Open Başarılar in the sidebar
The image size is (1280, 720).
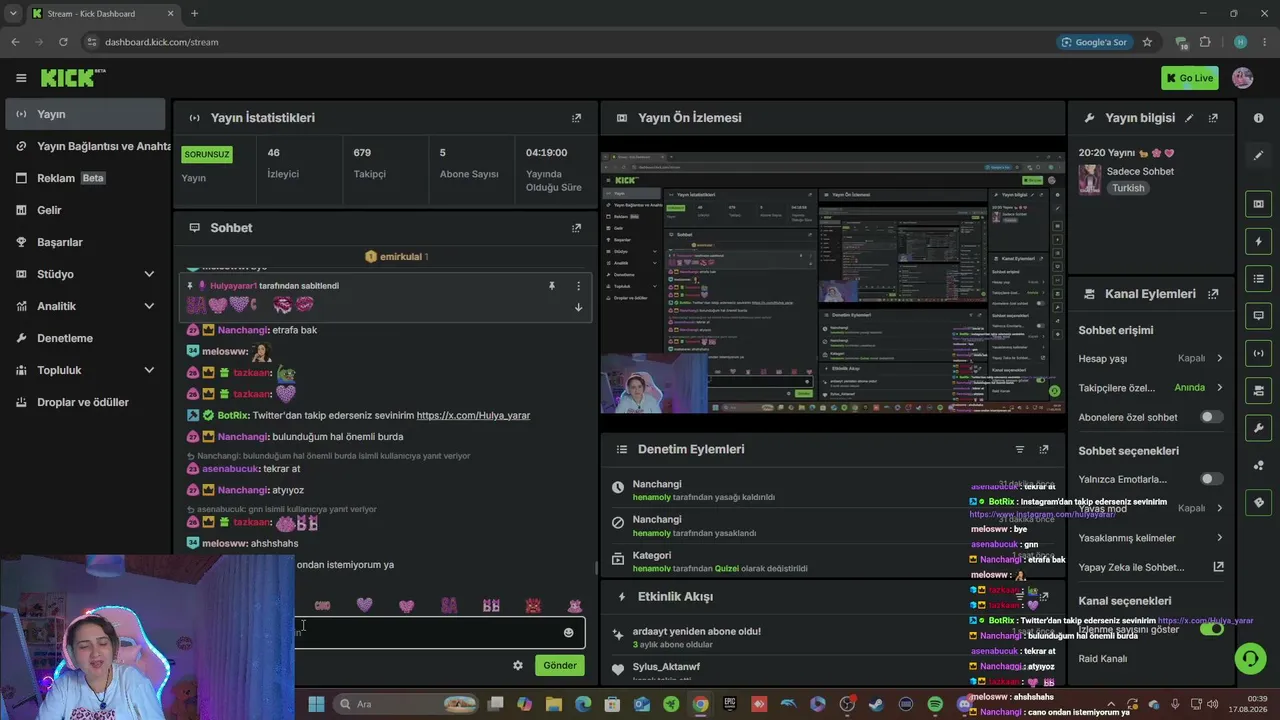[x=85, y=242]
